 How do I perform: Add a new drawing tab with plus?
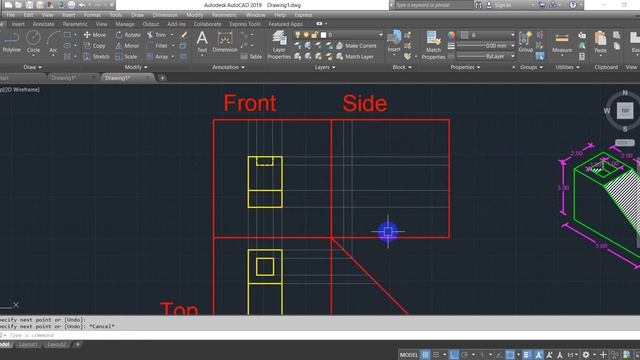click(162, 78)
